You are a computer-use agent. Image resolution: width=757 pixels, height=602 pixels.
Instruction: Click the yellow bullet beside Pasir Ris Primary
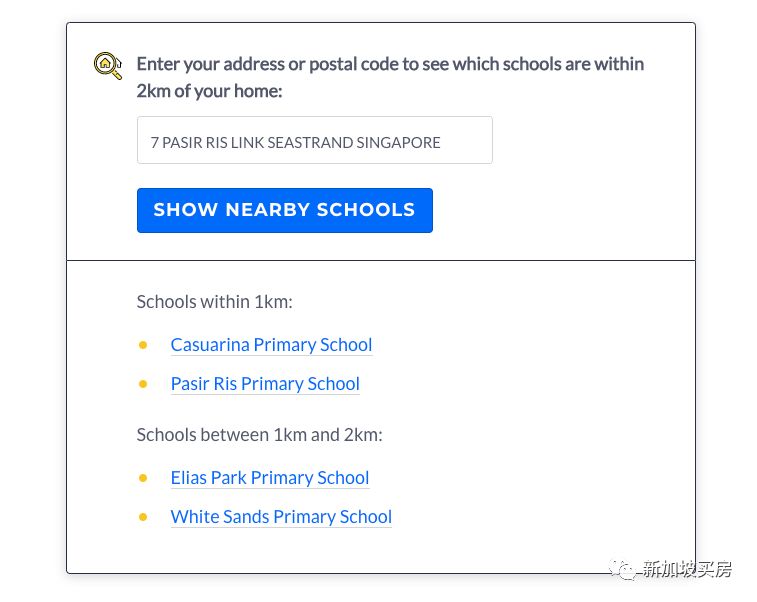click(x=143, y=384)
